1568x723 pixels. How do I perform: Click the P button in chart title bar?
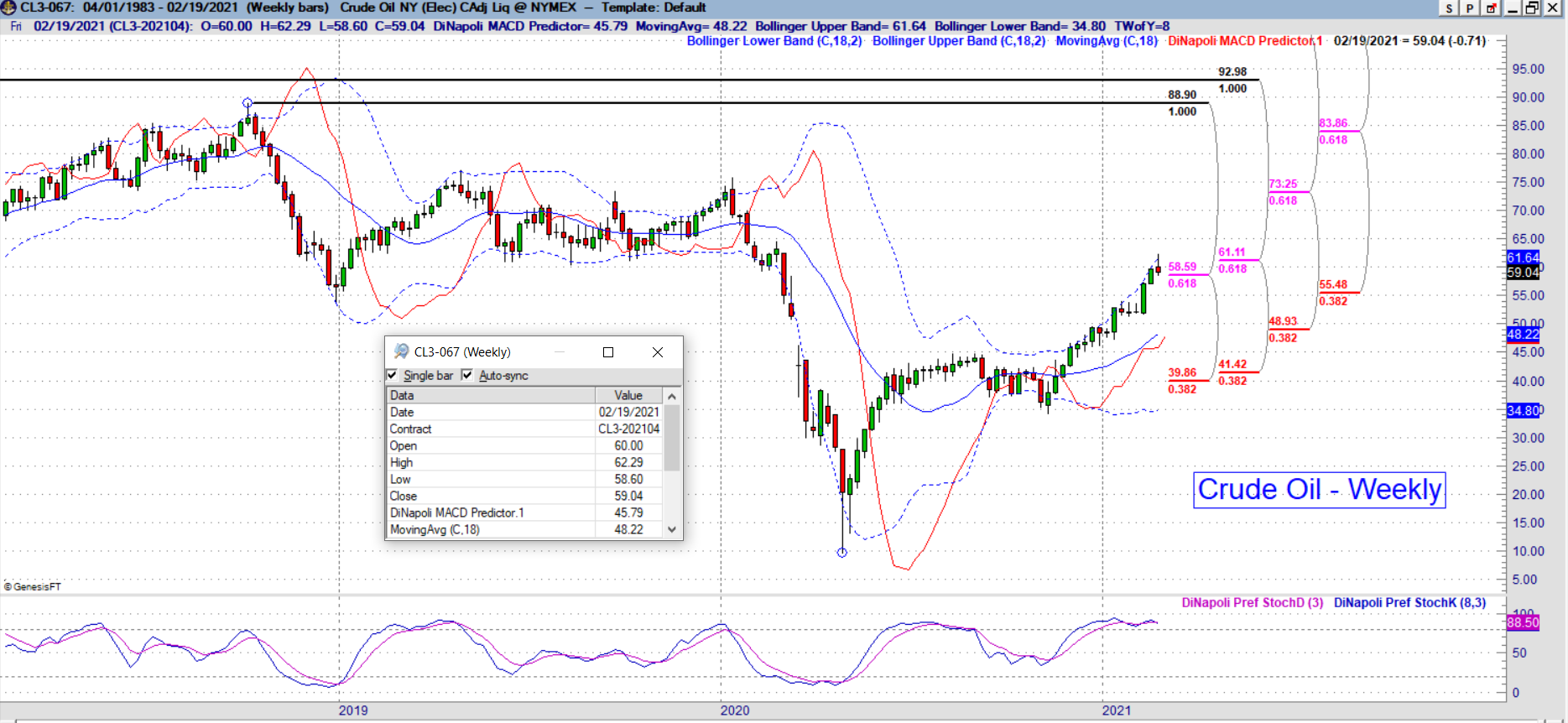1470,8
